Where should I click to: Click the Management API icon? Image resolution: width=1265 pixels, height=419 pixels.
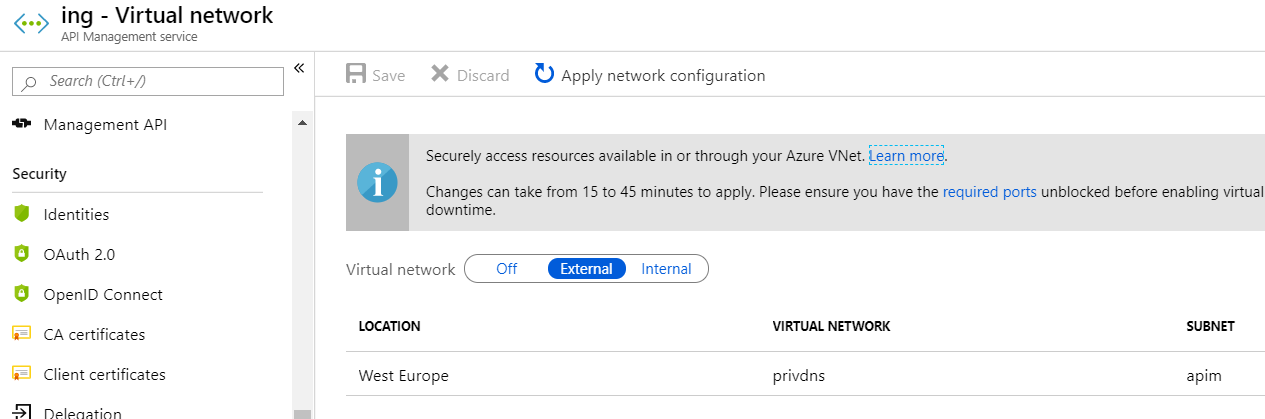point(22,125)
